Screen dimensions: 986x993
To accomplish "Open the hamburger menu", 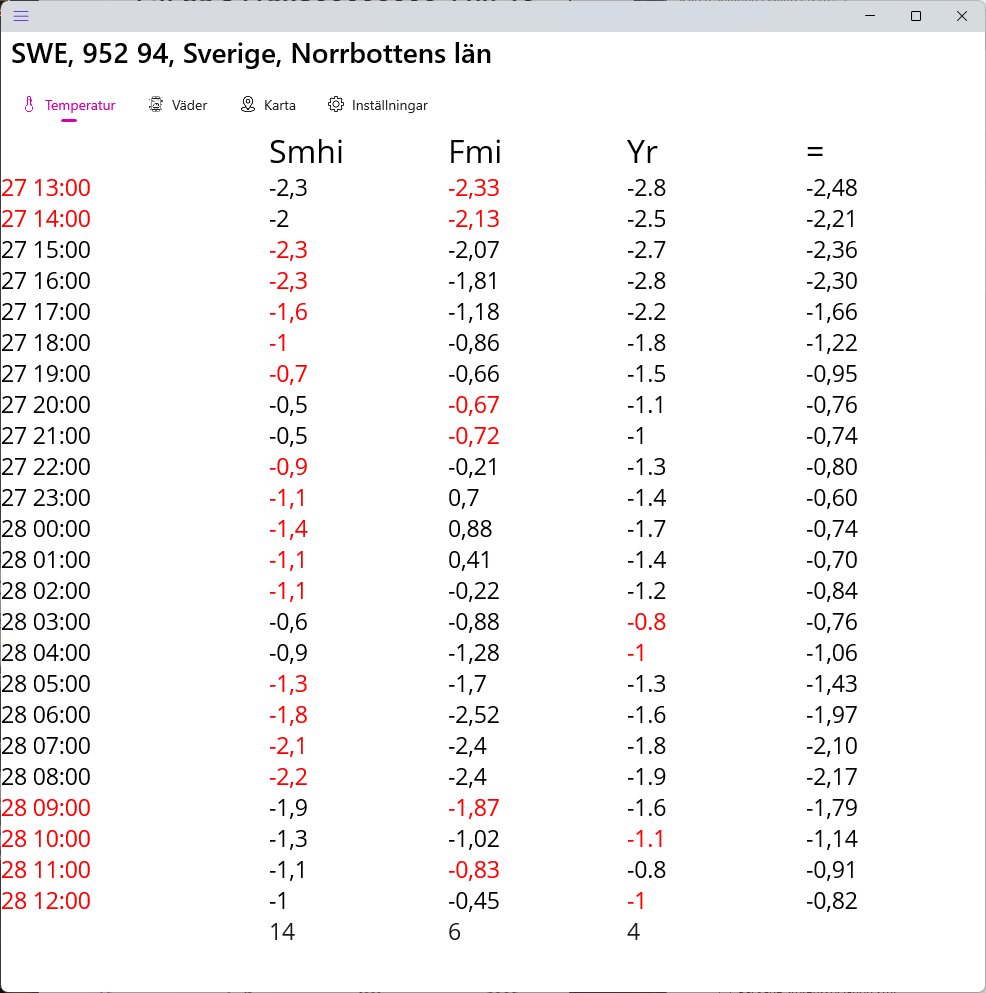I will click(x=21, y=16).
